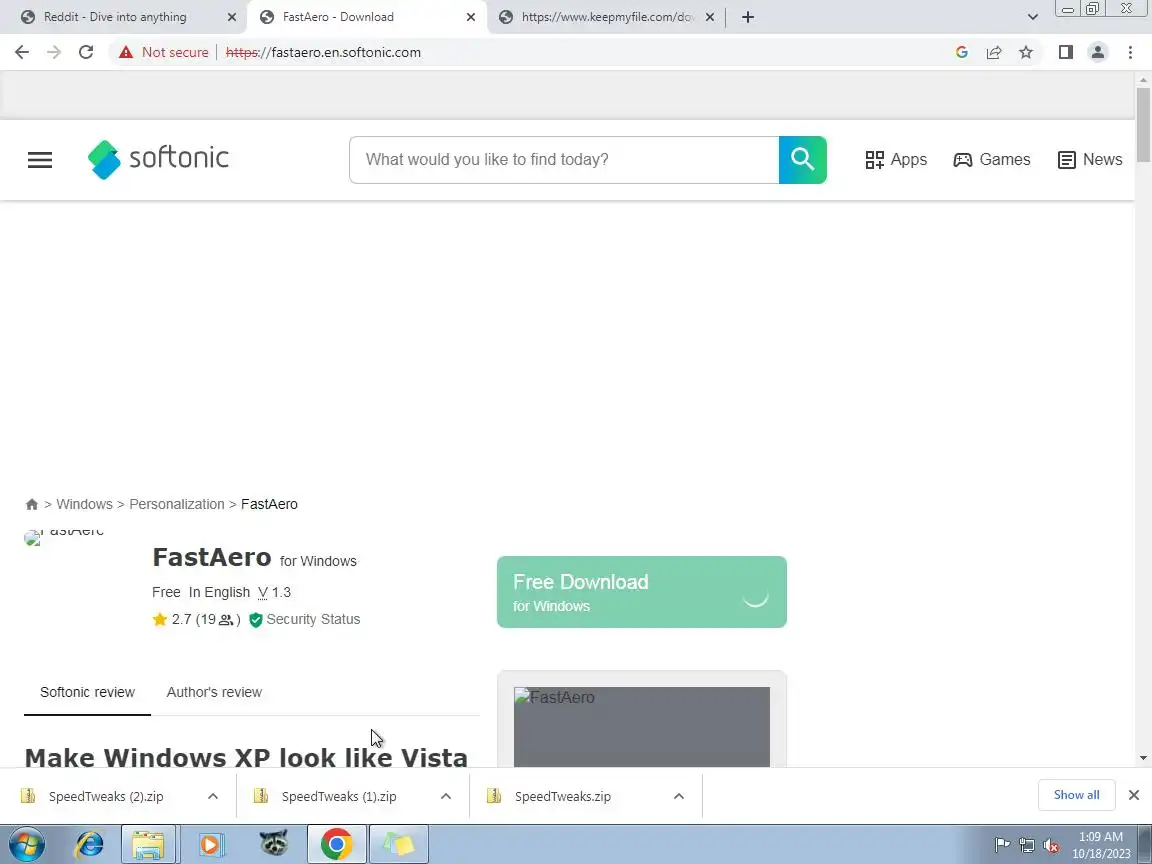This screenshot has height=864, width=1152.
Task: Open the Not secure warning info
Action: click(x=164, y=52)
